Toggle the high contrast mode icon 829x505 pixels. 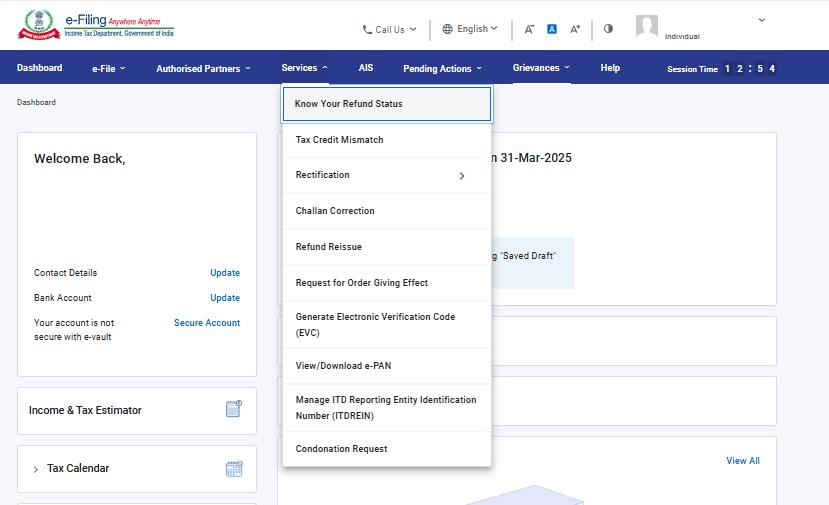(608, 29)
